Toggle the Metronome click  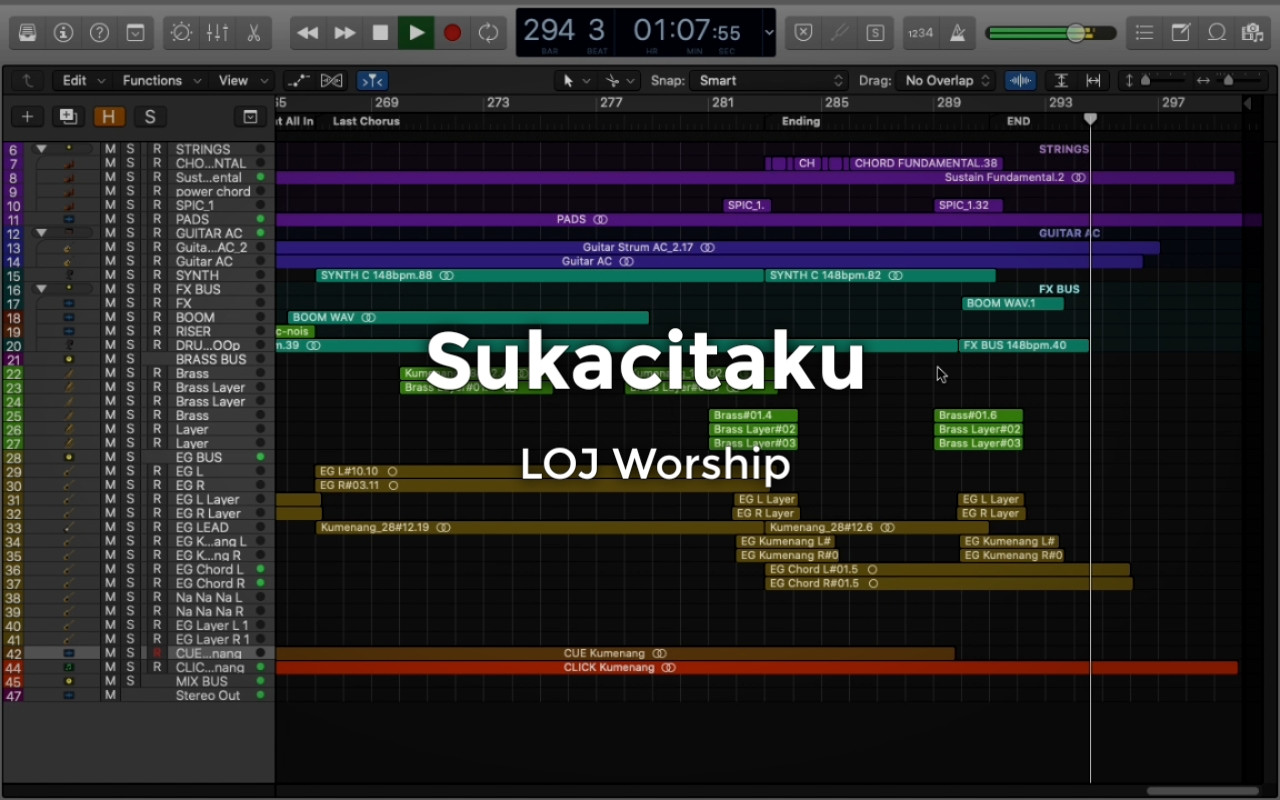(x=957, y=32)
